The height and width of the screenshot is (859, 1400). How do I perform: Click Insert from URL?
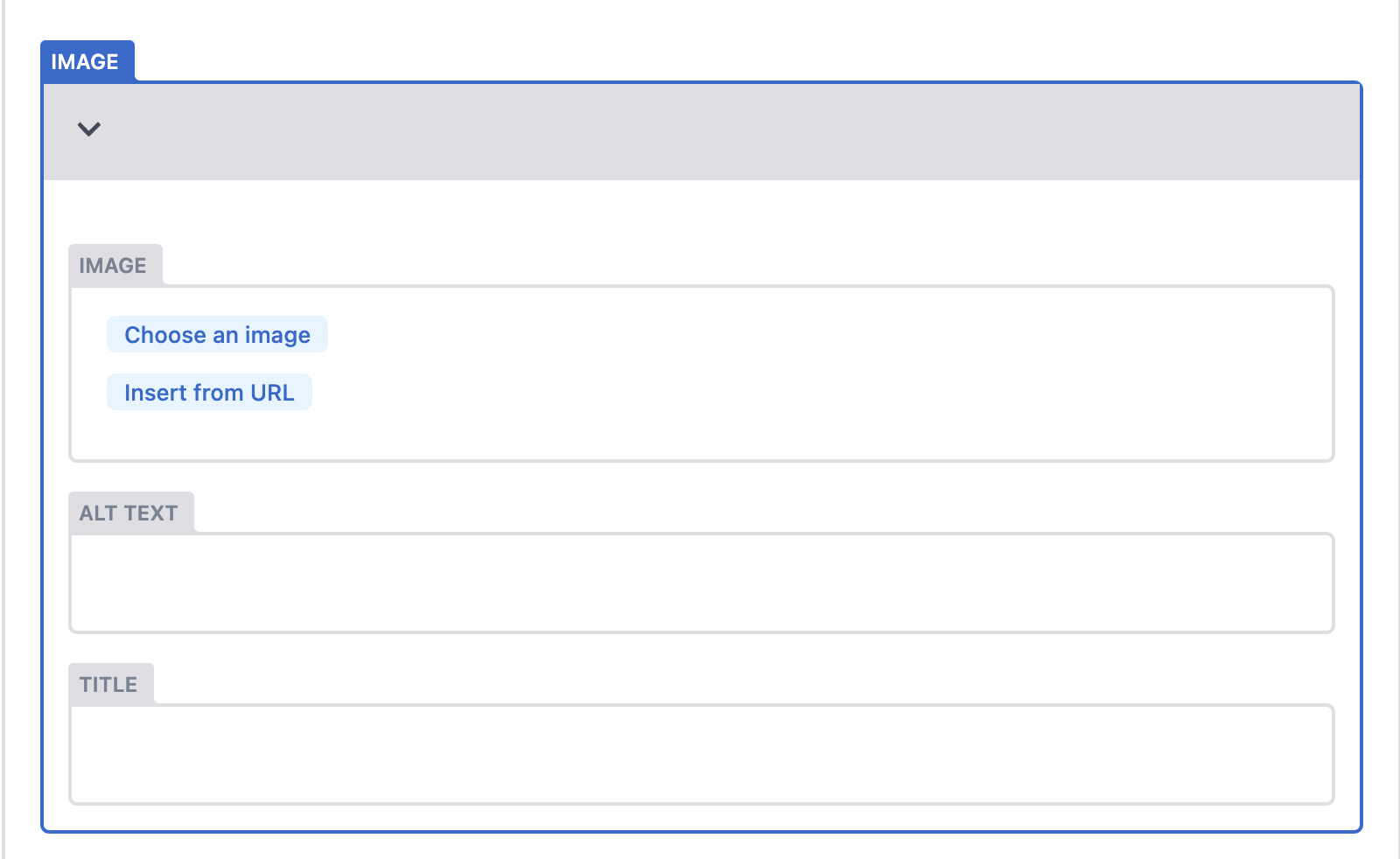(209, 393)
